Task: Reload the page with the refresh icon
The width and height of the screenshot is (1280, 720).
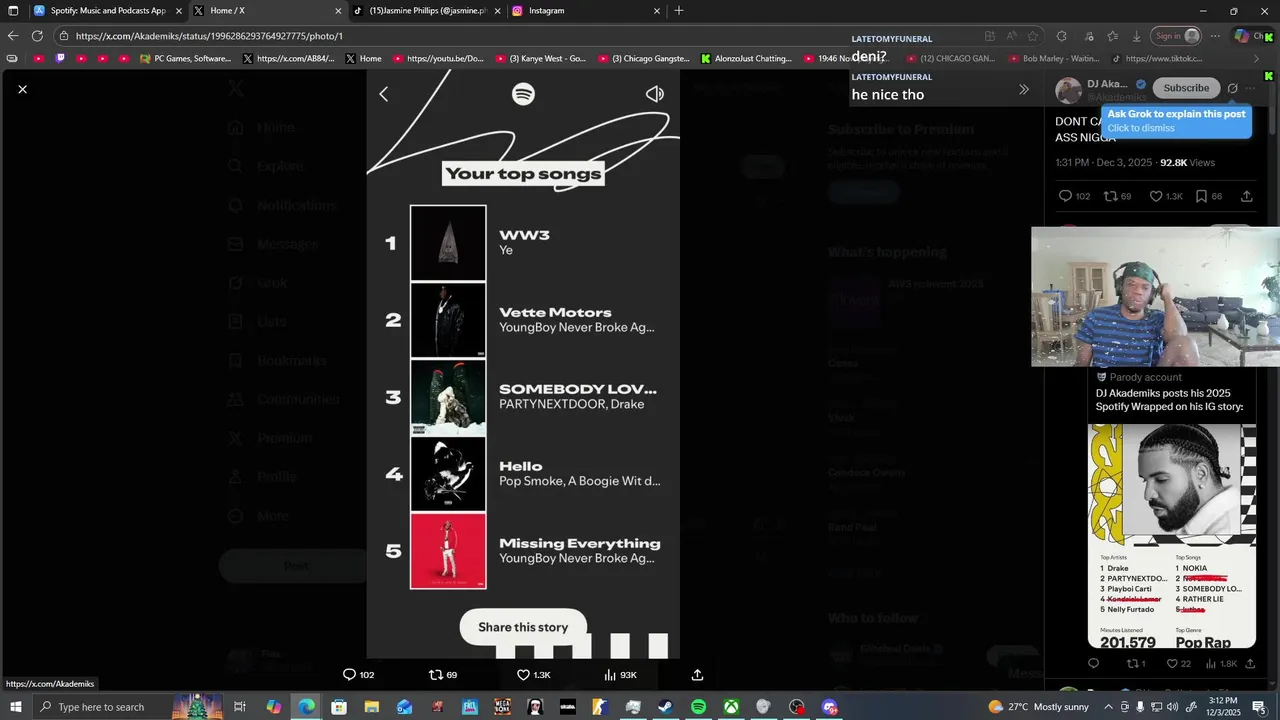Action: pos(37,36)
